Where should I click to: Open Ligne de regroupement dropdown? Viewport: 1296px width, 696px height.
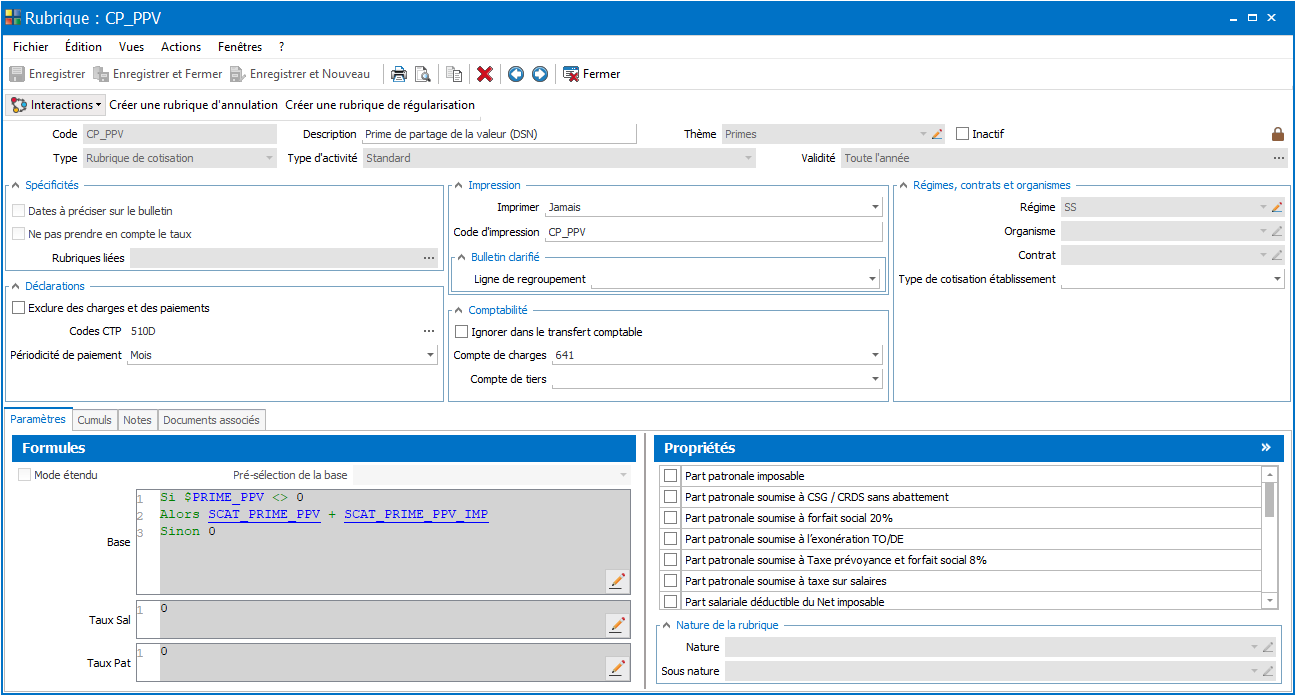point(872,279)
